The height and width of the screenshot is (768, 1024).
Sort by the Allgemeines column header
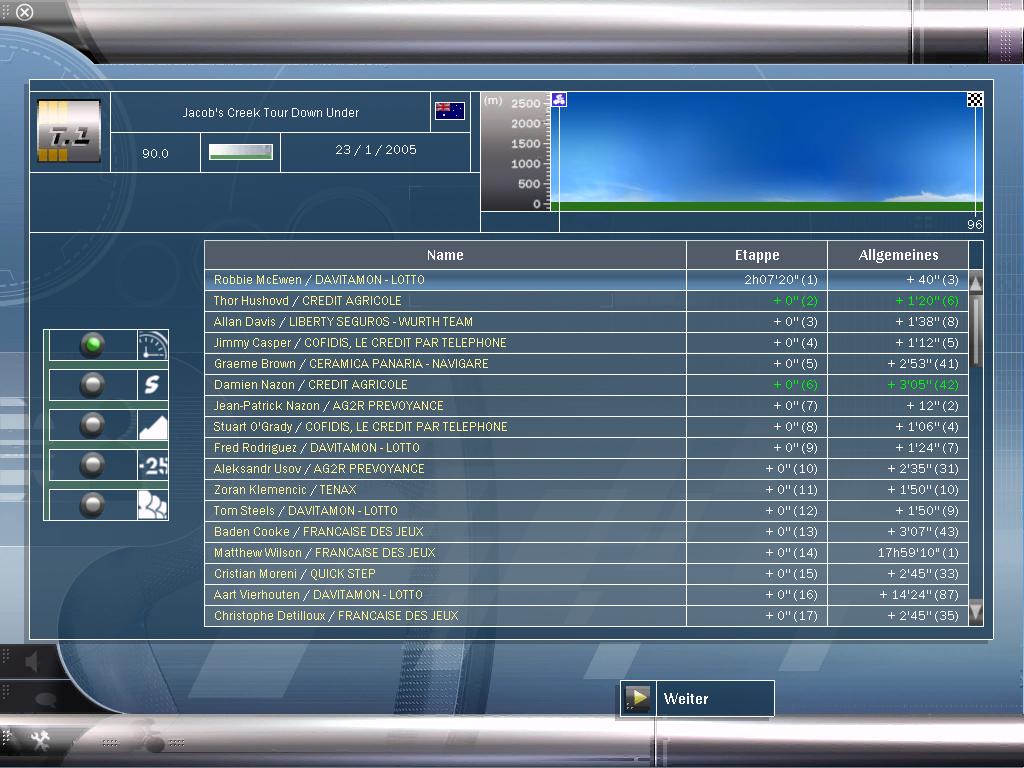click(x=898, y=255)
